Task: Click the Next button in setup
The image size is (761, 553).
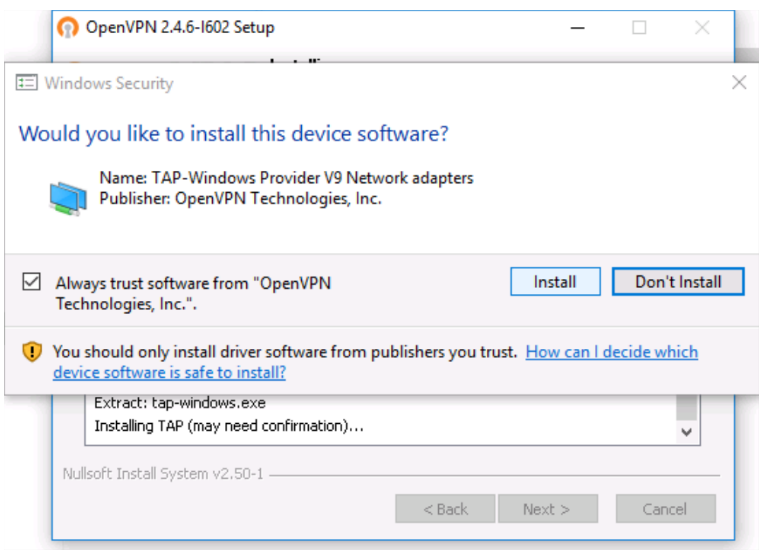Action: click(546, 509)
